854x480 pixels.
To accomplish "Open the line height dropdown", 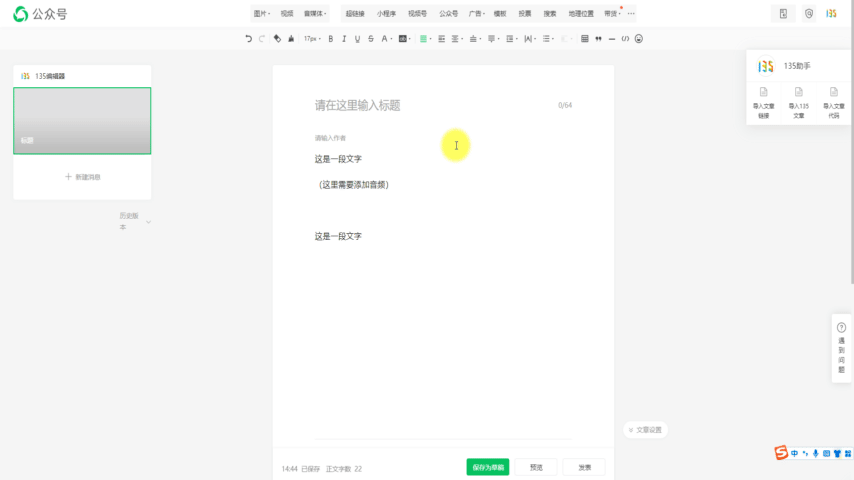I will (x=510, y=39).
